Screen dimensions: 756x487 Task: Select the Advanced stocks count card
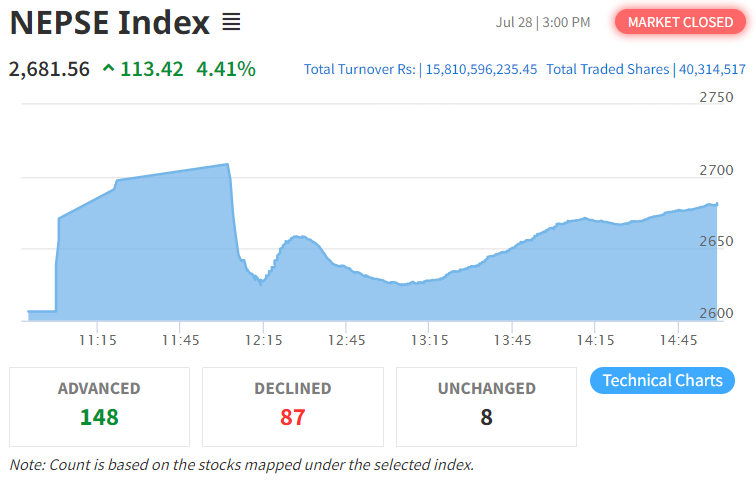pyautogui.click(x=99, y=406)
